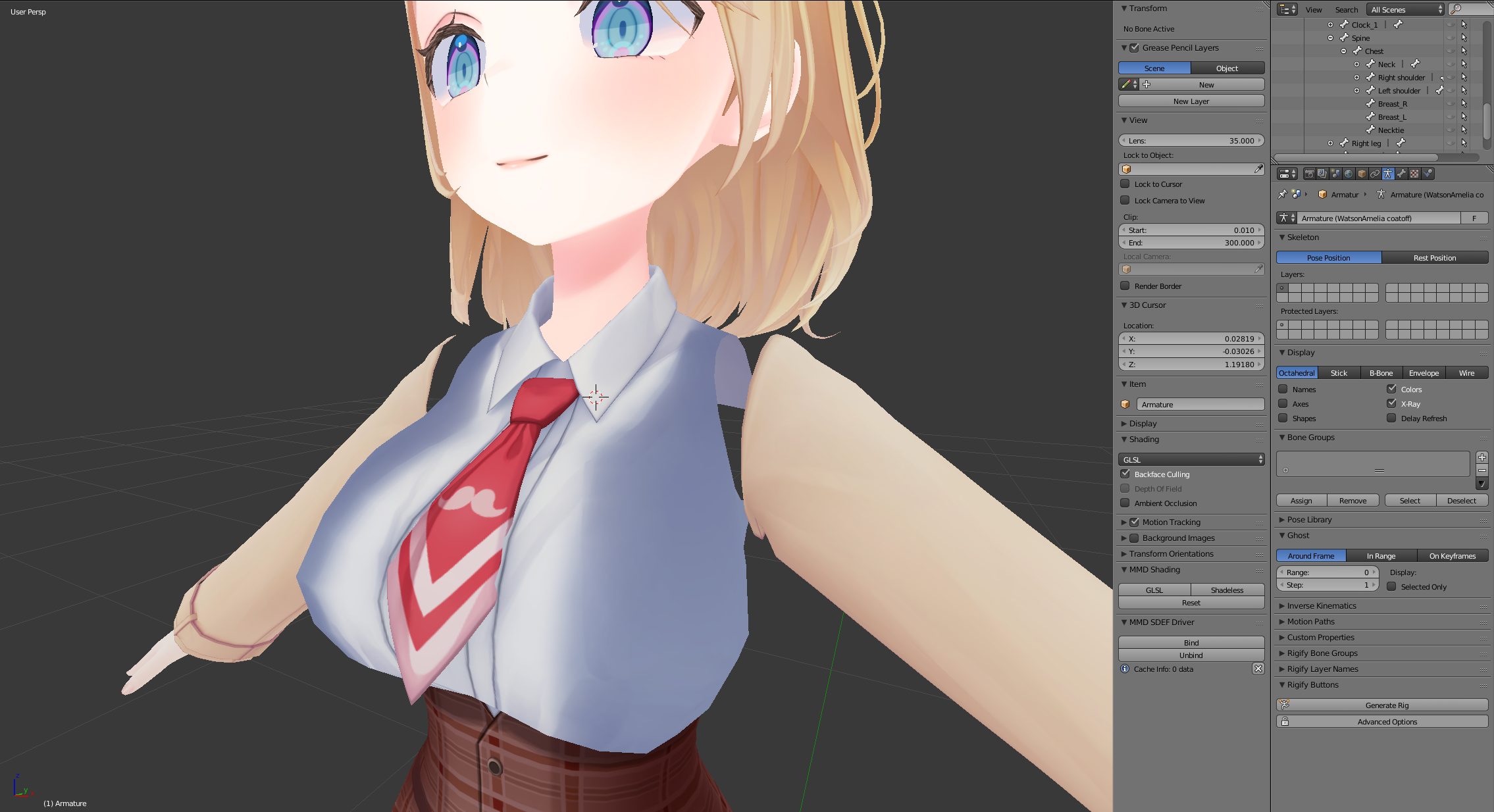Viewport: 1494px width, 812px height.
Task: Open the MMD tab with checkmark icon
Action: pos(1428,174)
